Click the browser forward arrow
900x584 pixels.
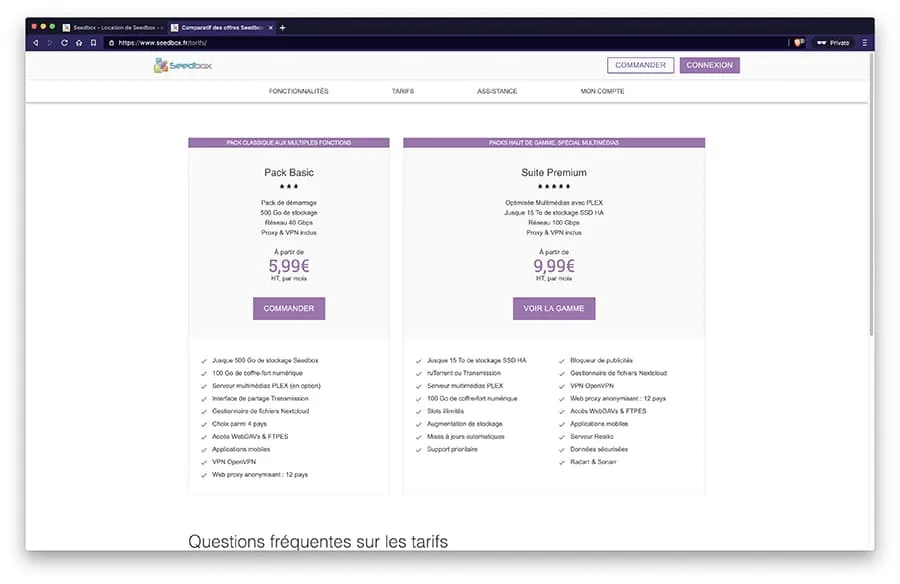tap(50, 43)
